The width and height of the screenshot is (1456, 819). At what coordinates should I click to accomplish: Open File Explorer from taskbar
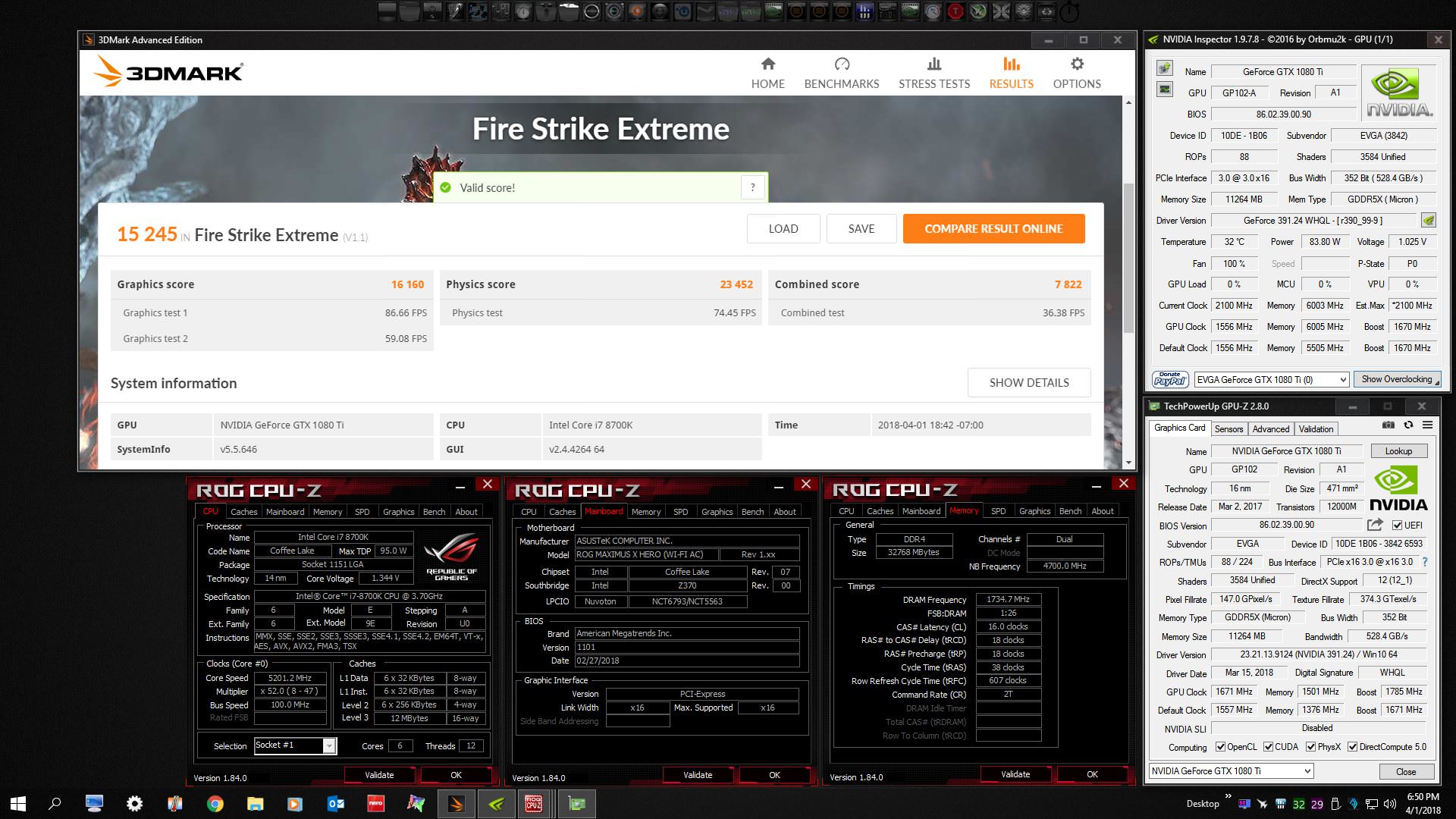click(x=255, y=804)
